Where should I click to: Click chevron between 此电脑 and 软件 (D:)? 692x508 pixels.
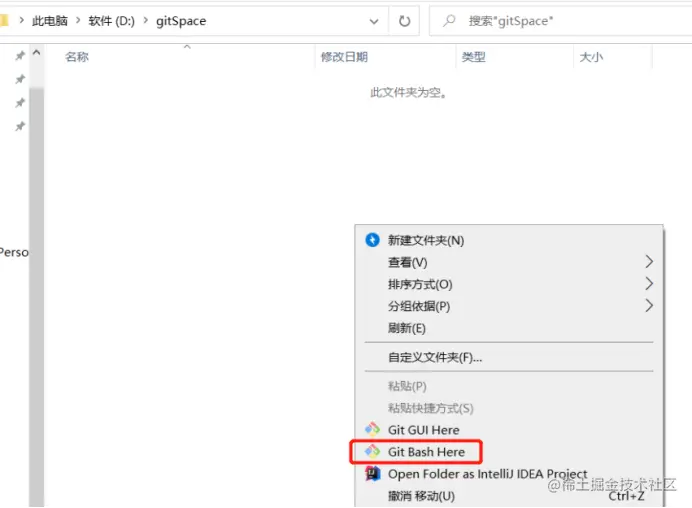(78, 20)
